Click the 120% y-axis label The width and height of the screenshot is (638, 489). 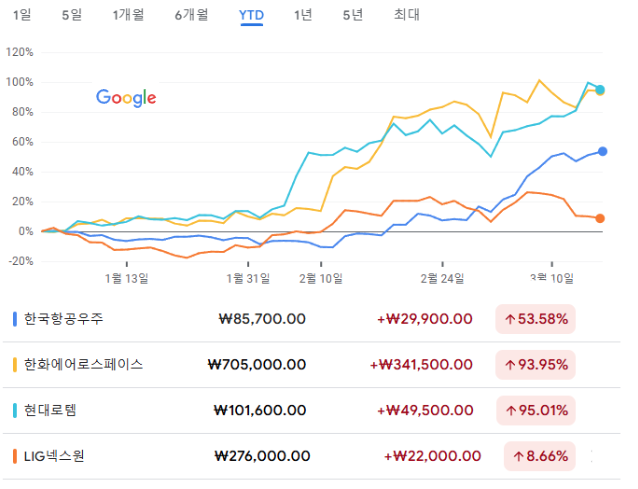[x=20, y=52]
